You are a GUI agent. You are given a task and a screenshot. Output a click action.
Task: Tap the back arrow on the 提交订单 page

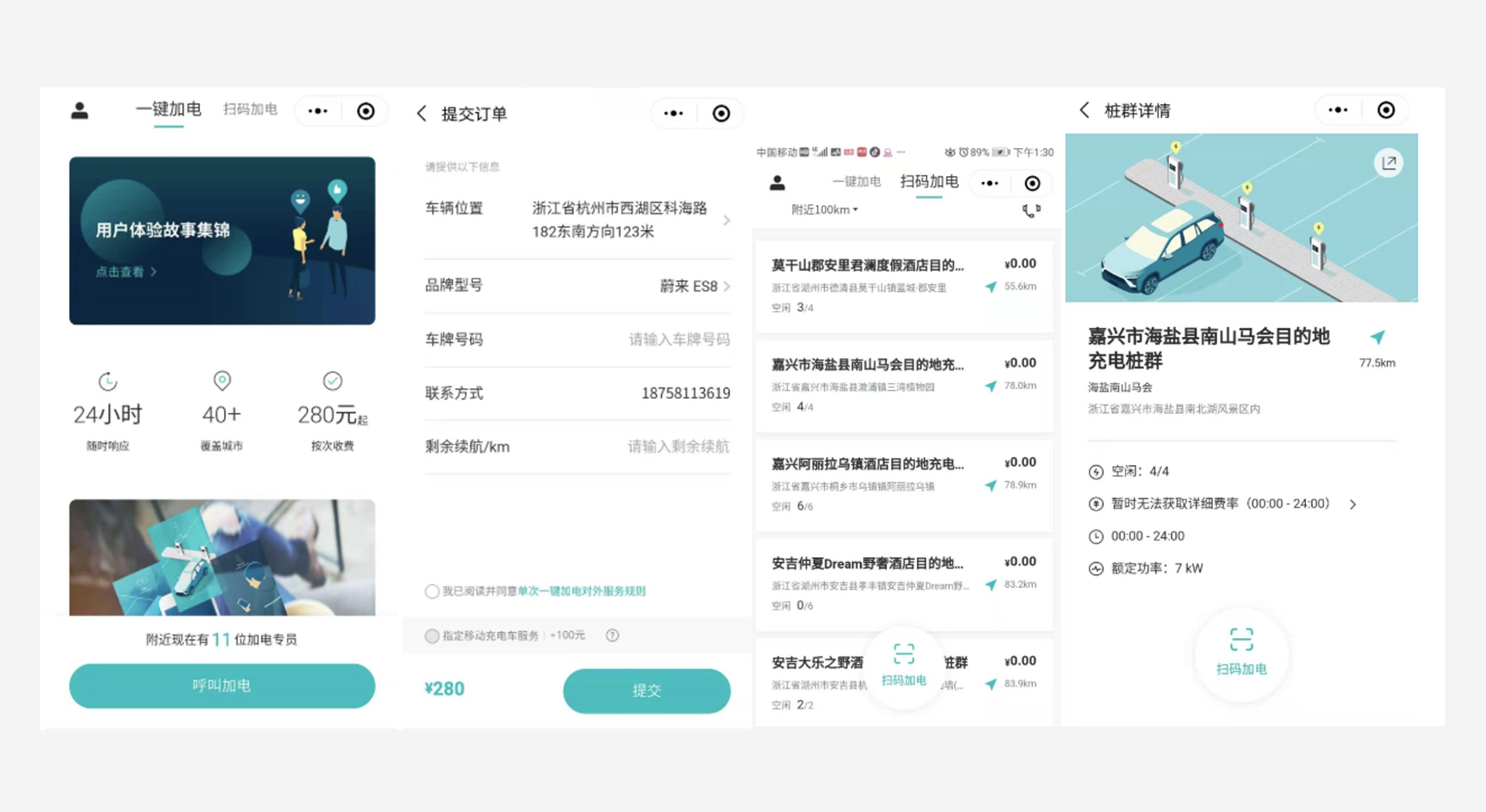(422, 114)
